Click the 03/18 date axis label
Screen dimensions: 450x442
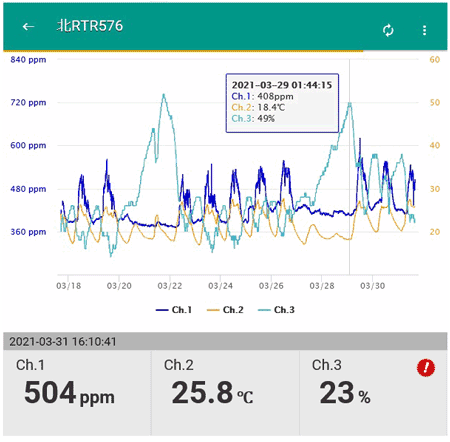68,286
